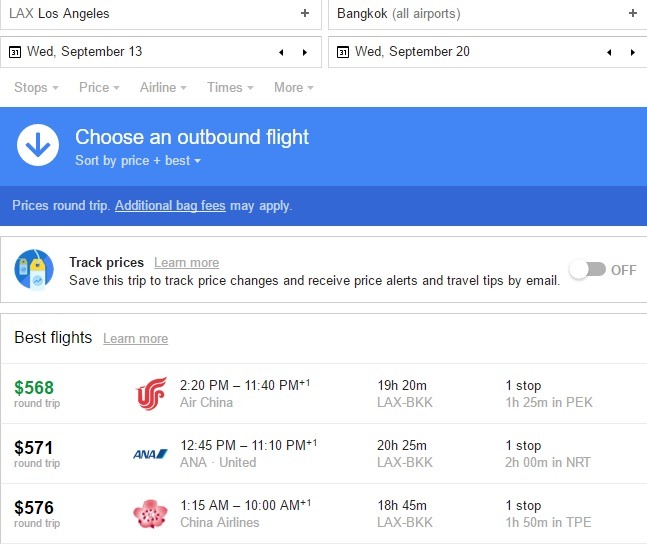Click the China Airlines plum blossom logo
This screenshot has height=544, width=647.
coord(151,514)
